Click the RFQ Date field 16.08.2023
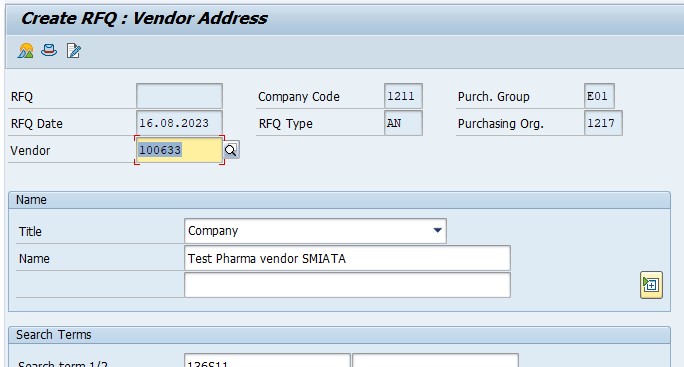Image resolution: width=684 pixels, height=367 pixels. (x=179, y=123)
